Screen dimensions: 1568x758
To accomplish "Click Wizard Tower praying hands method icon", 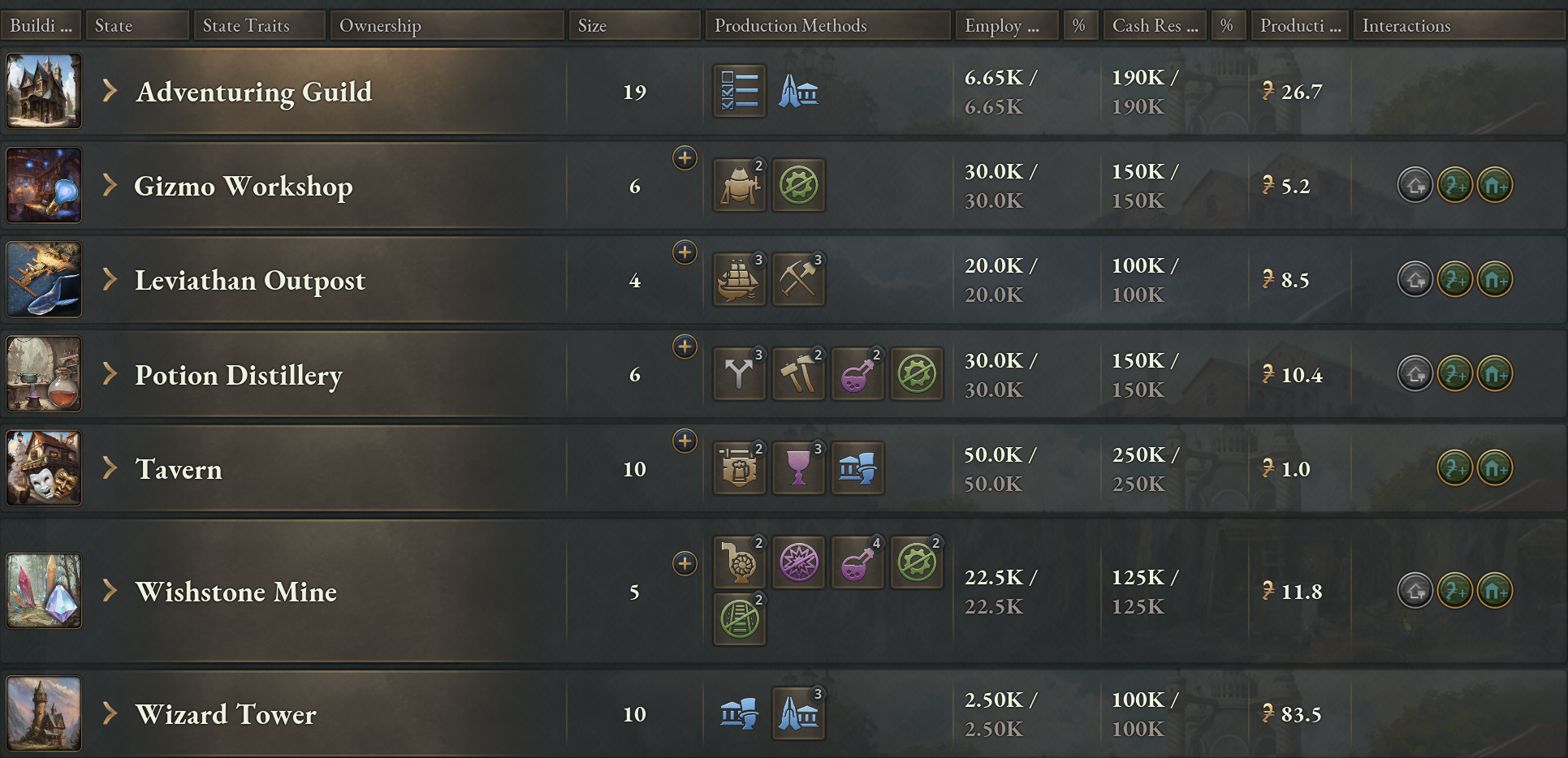I will (x=798, y=713).
